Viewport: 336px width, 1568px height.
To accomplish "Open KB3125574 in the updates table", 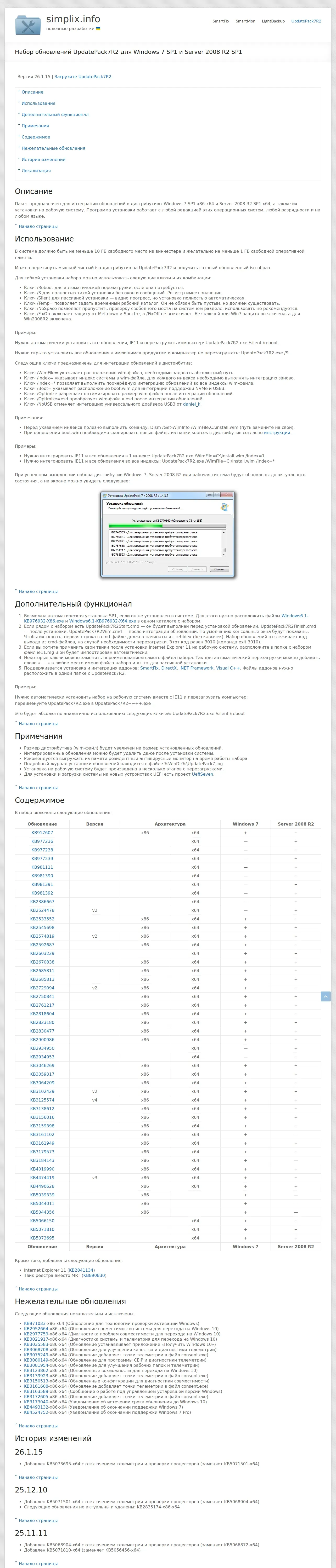I will (x=42, y=1100).
